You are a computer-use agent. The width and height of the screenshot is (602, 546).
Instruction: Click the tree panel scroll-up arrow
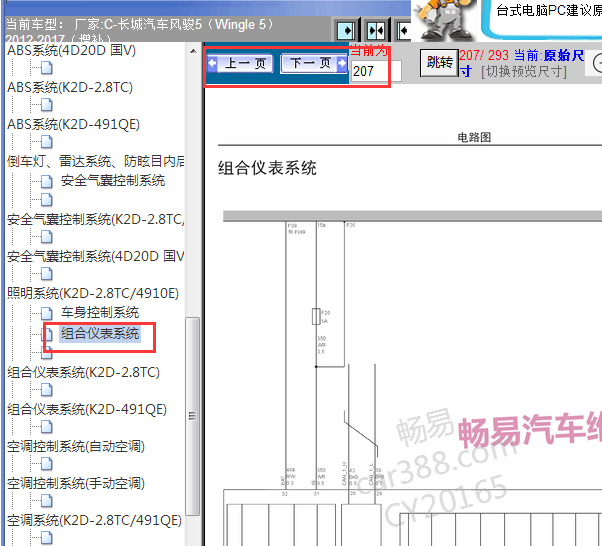(x=193, y=51)
